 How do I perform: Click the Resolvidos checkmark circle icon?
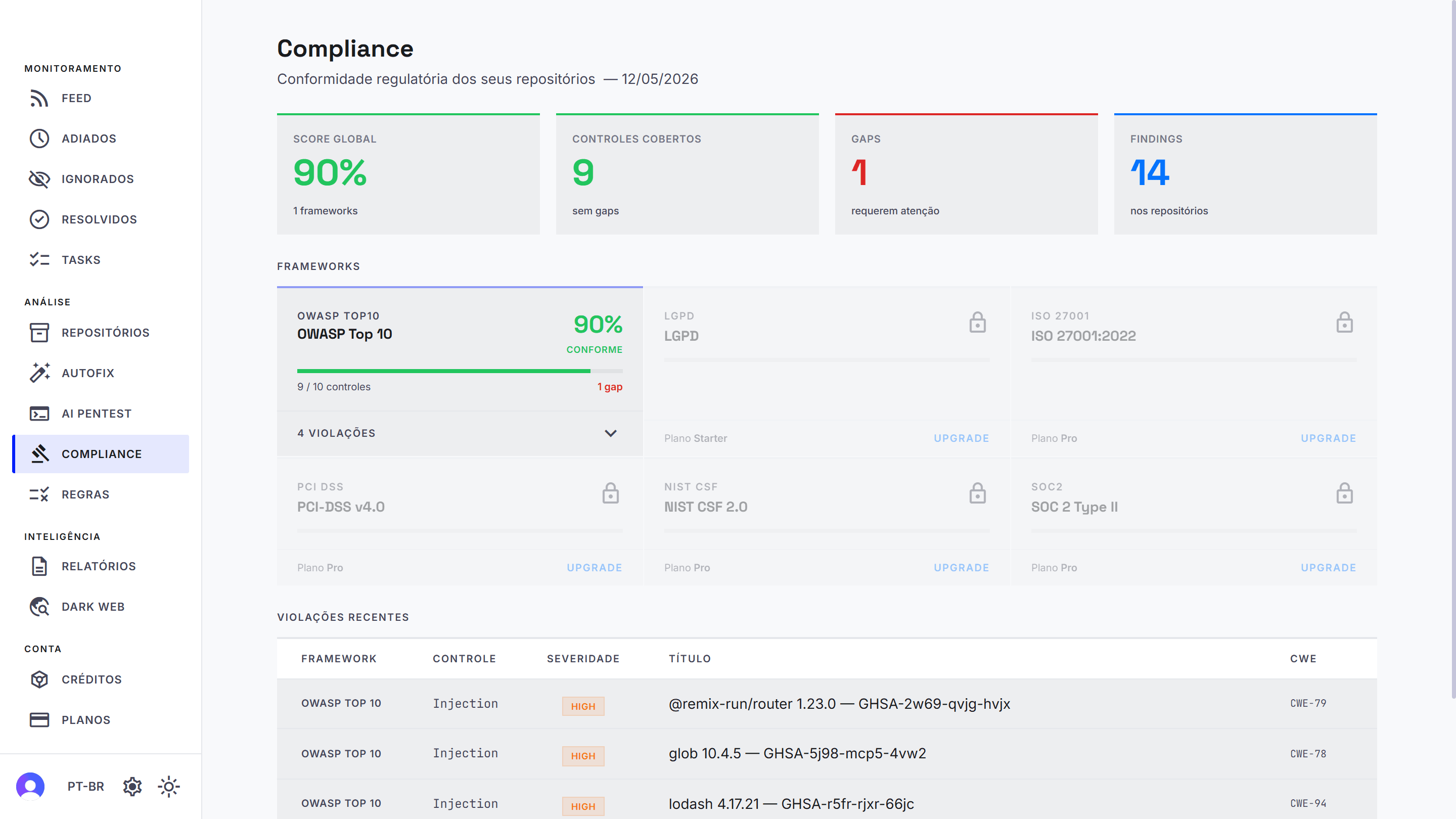(x=39, y=219)
